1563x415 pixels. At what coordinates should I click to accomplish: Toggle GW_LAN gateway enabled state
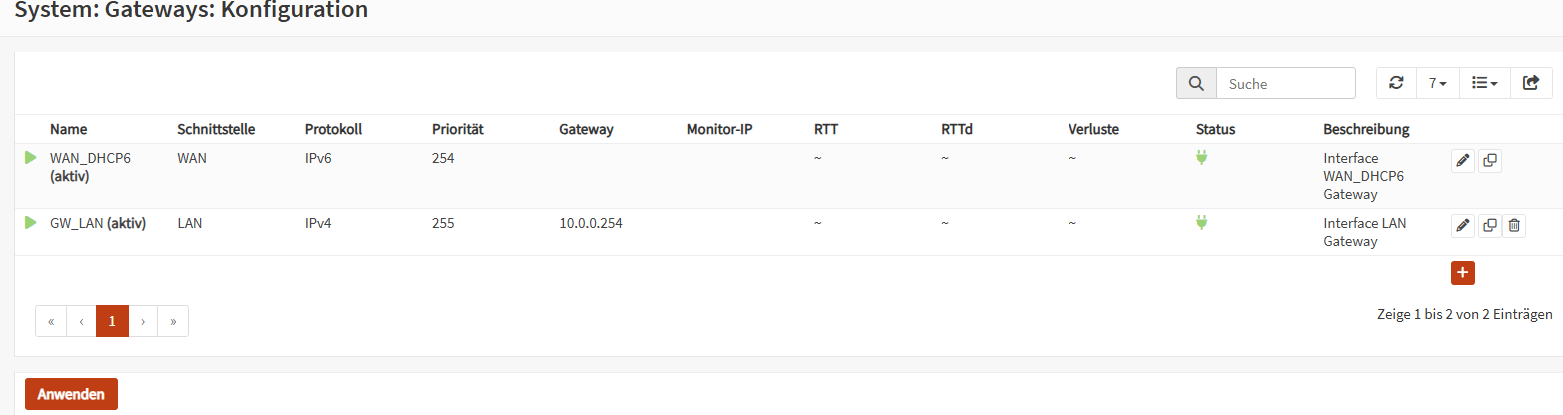pyautogui.click(x=31, y=222)
